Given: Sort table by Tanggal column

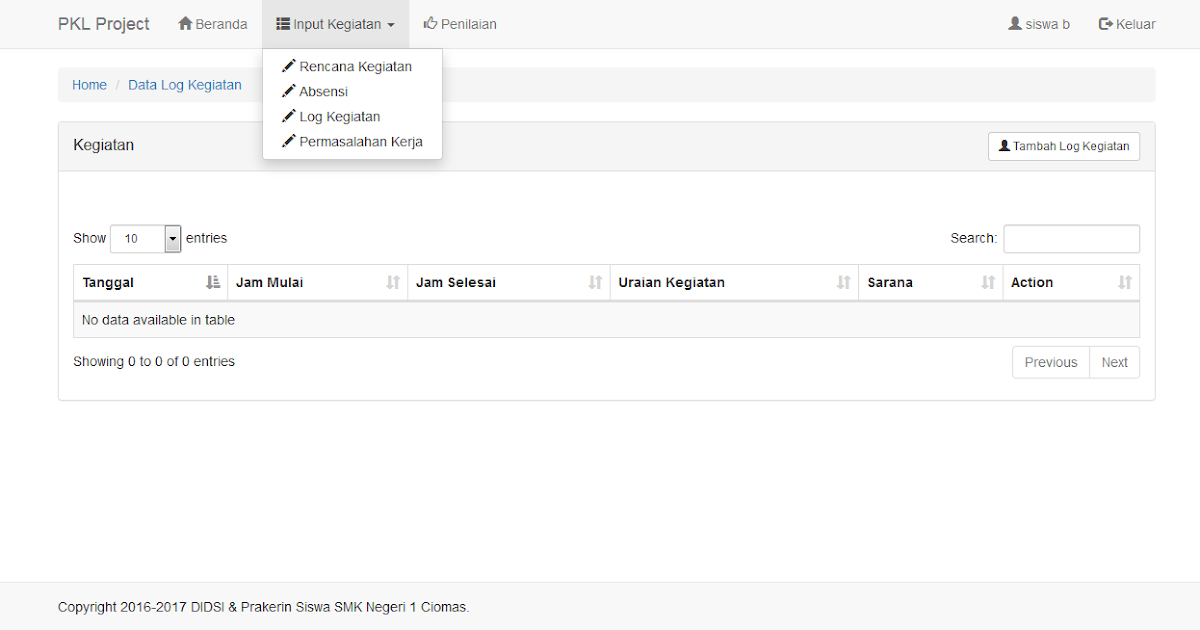Looking at the screenshot, I should pos(150,283).
